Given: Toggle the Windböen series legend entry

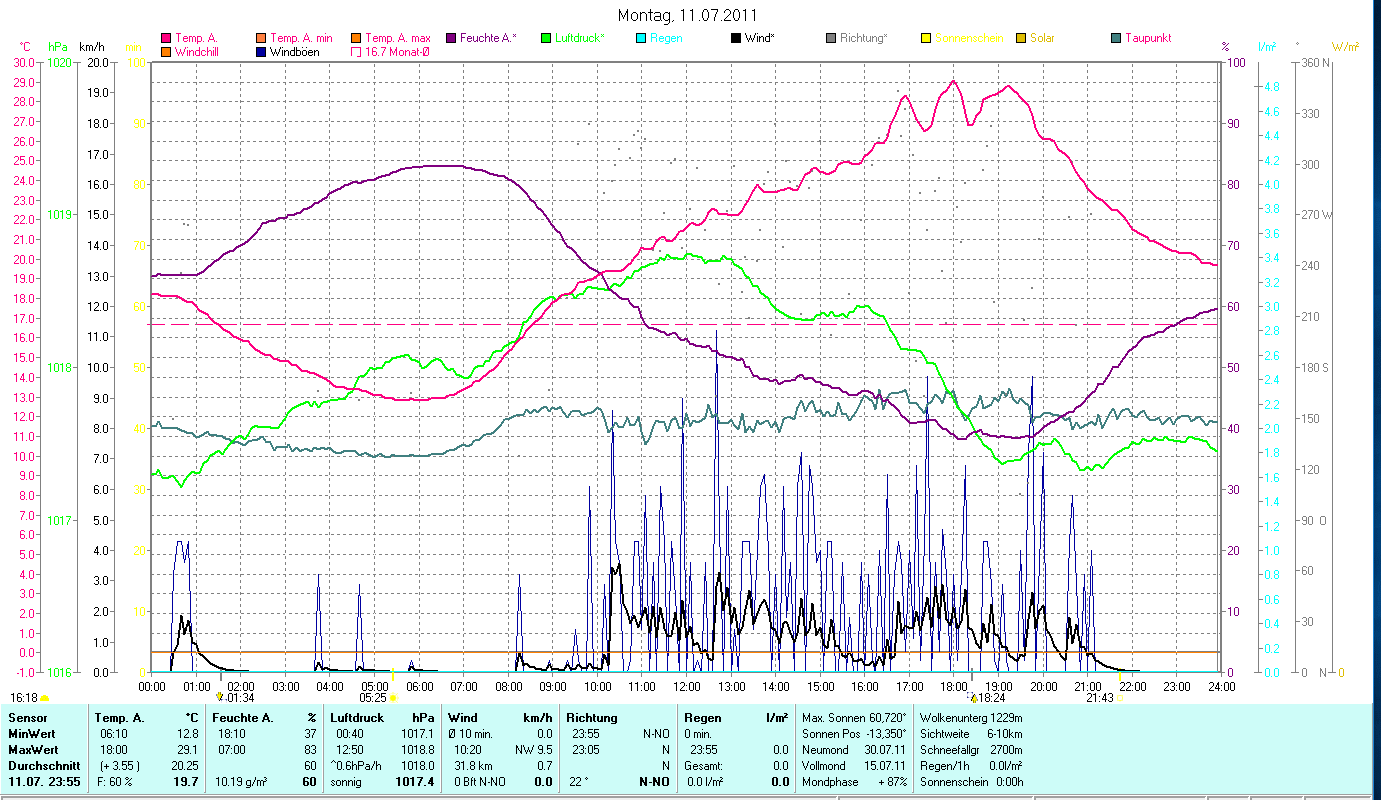Looking at the screenshot, I should pyautogui.click(x=261, y=51).
